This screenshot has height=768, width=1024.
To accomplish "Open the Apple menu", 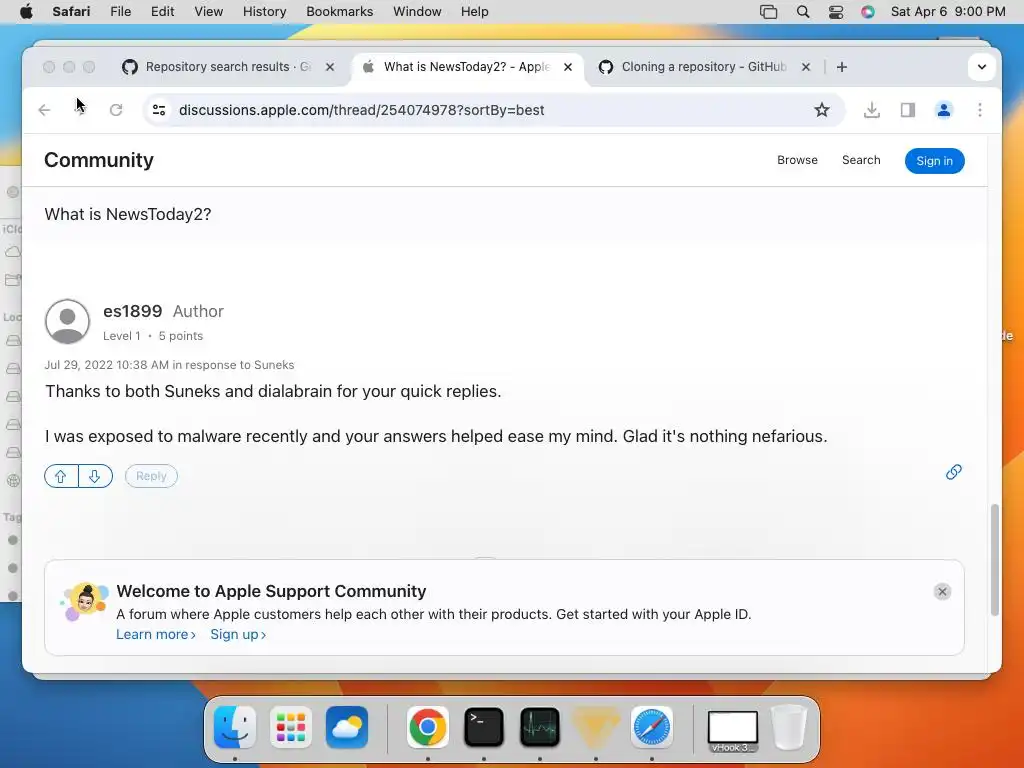I will [x=26, y=12].
